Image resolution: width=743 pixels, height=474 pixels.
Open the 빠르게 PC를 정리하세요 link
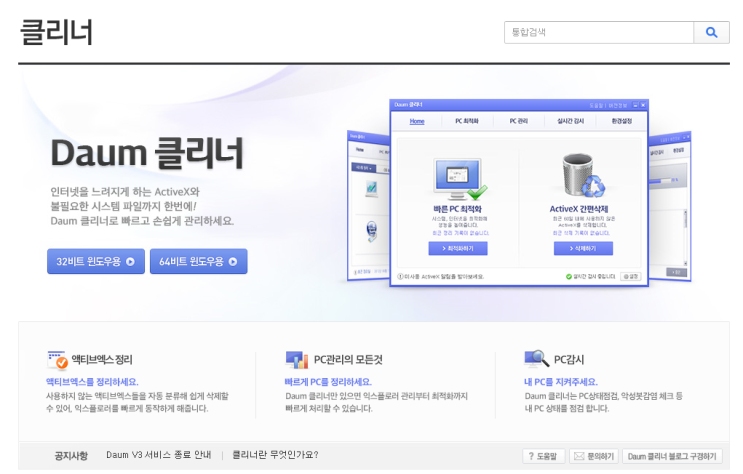coord(328,382)
